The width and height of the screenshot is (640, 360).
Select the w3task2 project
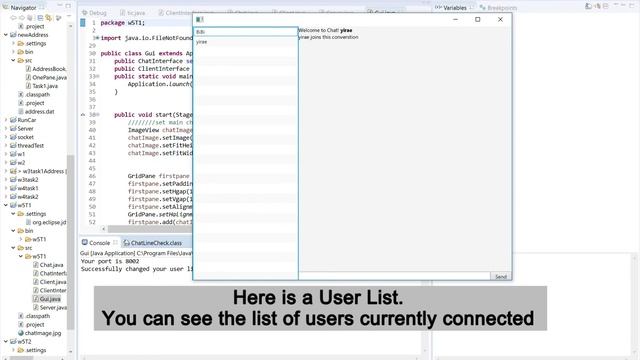[x=28, y=180]
